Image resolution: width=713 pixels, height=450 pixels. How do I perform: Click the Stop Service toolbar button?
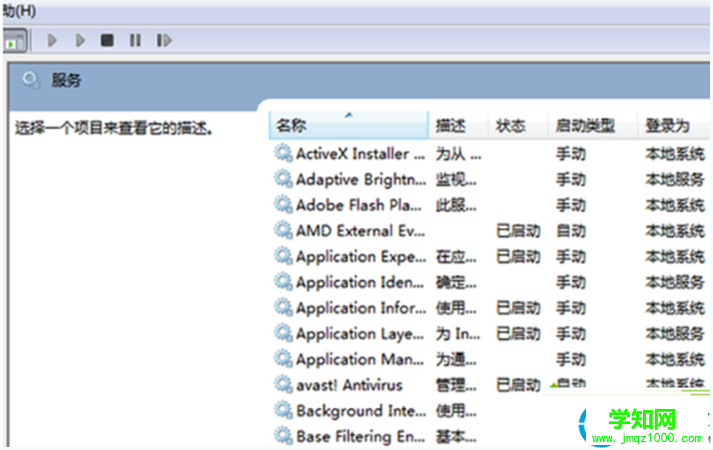[x=107, y=40]
